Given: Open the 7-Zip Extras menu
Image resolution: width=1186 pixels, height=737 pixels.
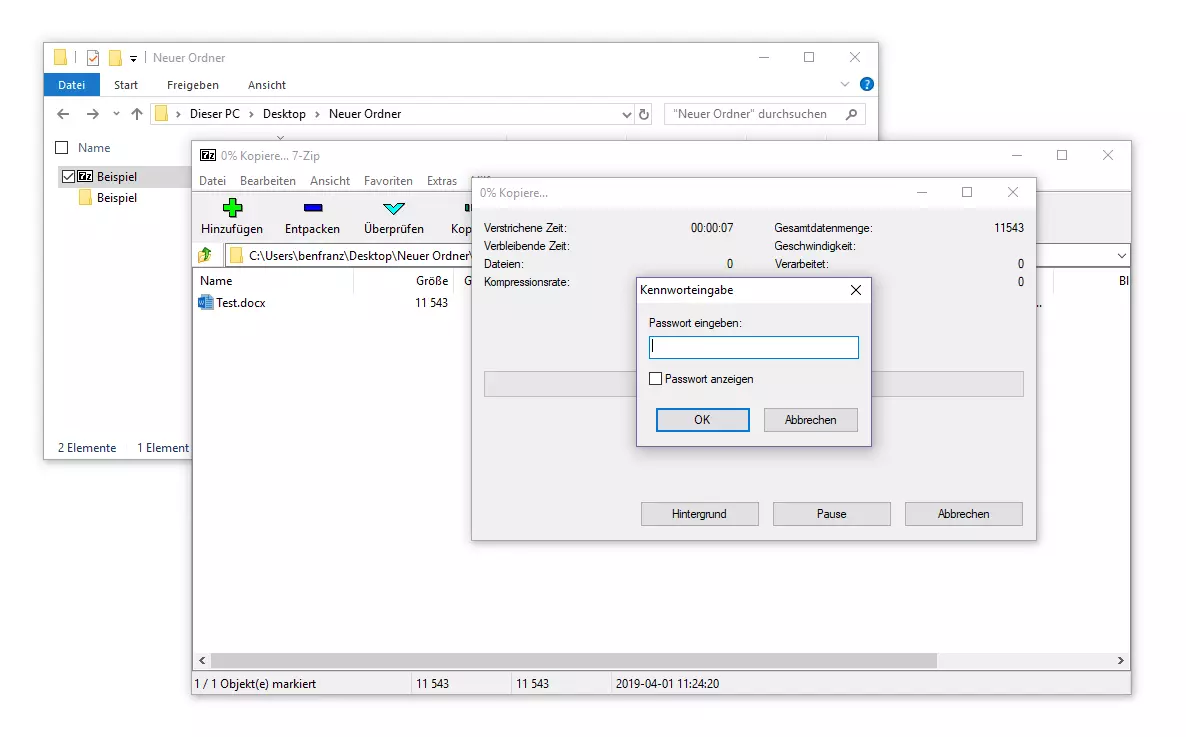Looking at the screenshot, I should click(442, 181).
